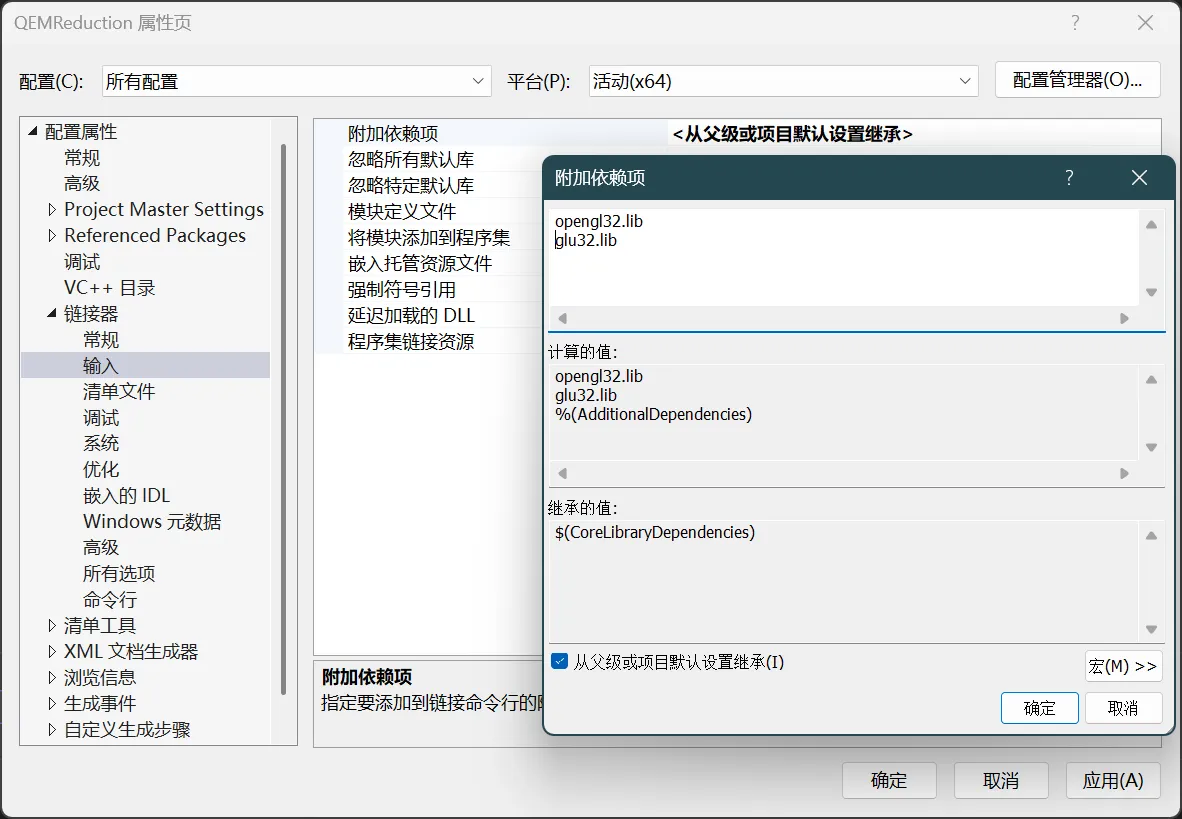Select VC++ 目录 in the property tree
The width and height of the screenshot is (1182, 819).
point(110,288)
